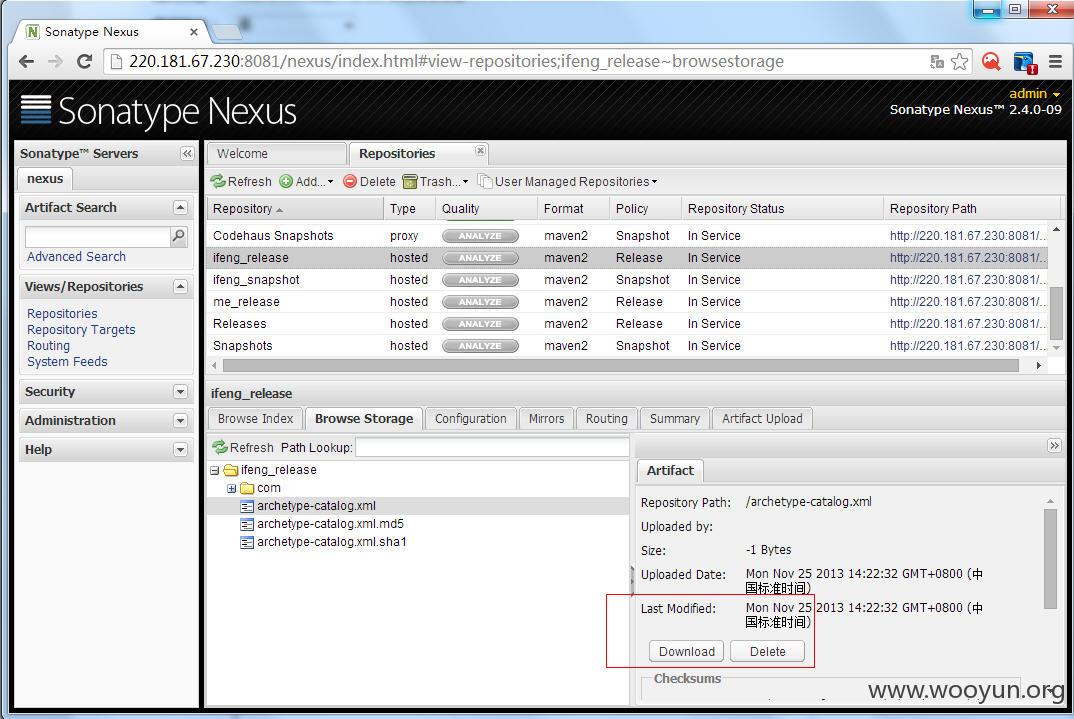Viewport: 1074px width, 719px height.
Task: Click the Download button
Action: click(x=686, y=651)
